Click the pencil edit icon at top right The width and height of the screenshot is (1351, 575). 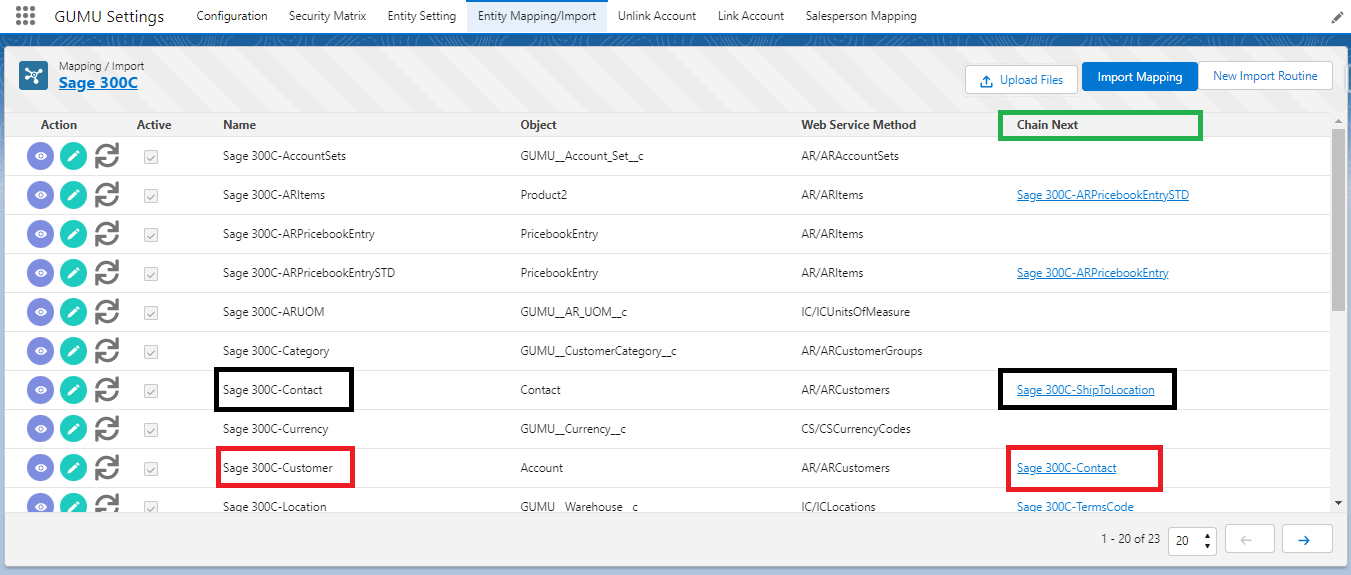tap(1337, 17)
